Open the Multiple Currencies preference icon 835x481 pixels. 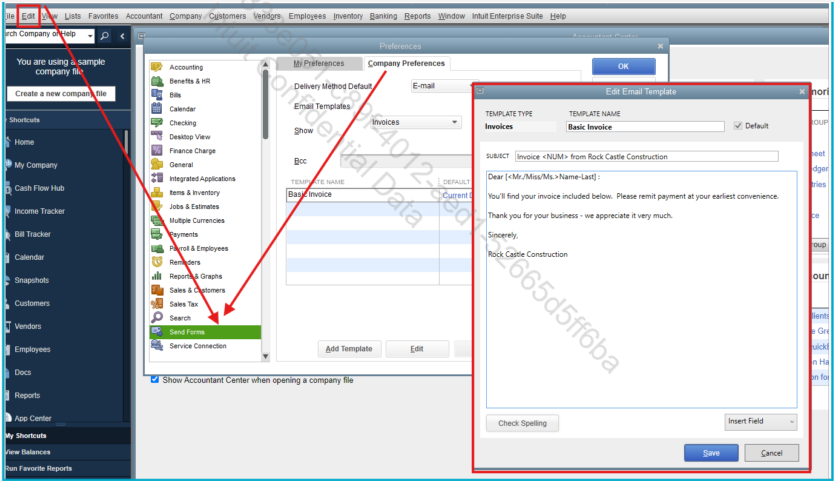pos(157,220)
